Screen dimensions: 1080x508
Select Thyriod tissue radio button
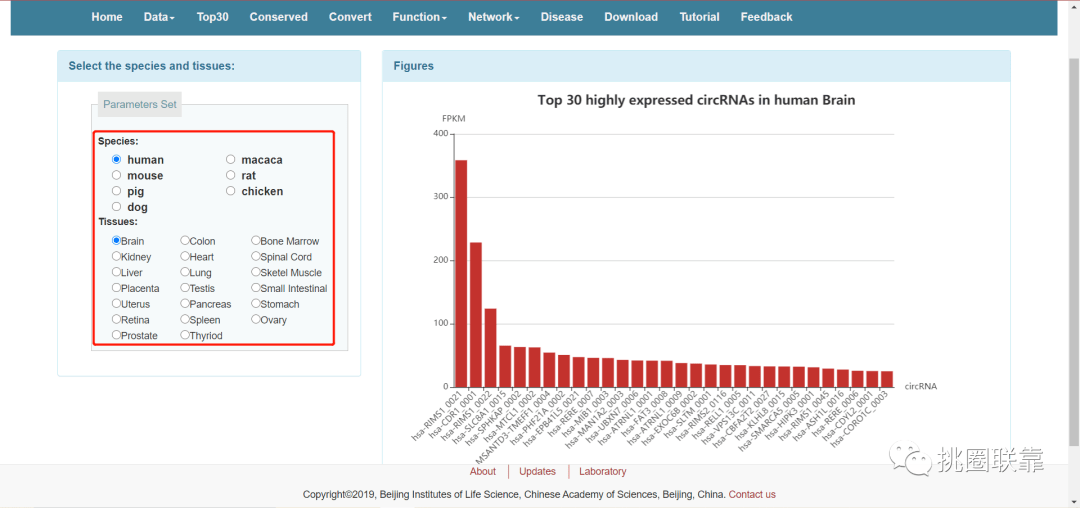tap(185, 335)
